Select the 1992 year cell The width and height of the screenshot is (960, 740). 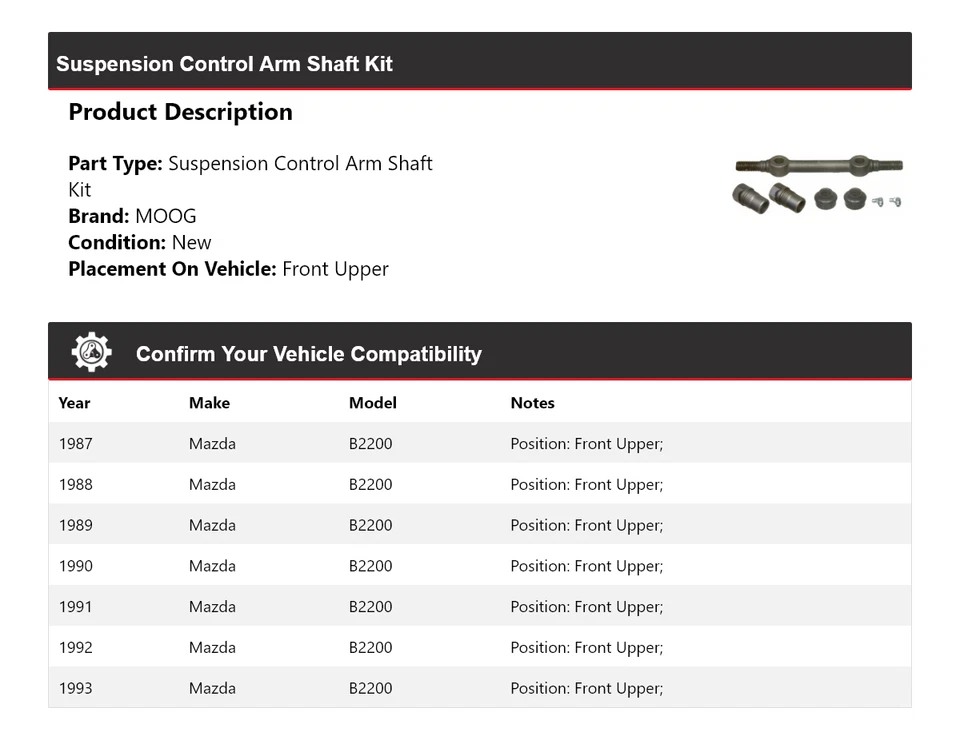click(x=76, y=647)
